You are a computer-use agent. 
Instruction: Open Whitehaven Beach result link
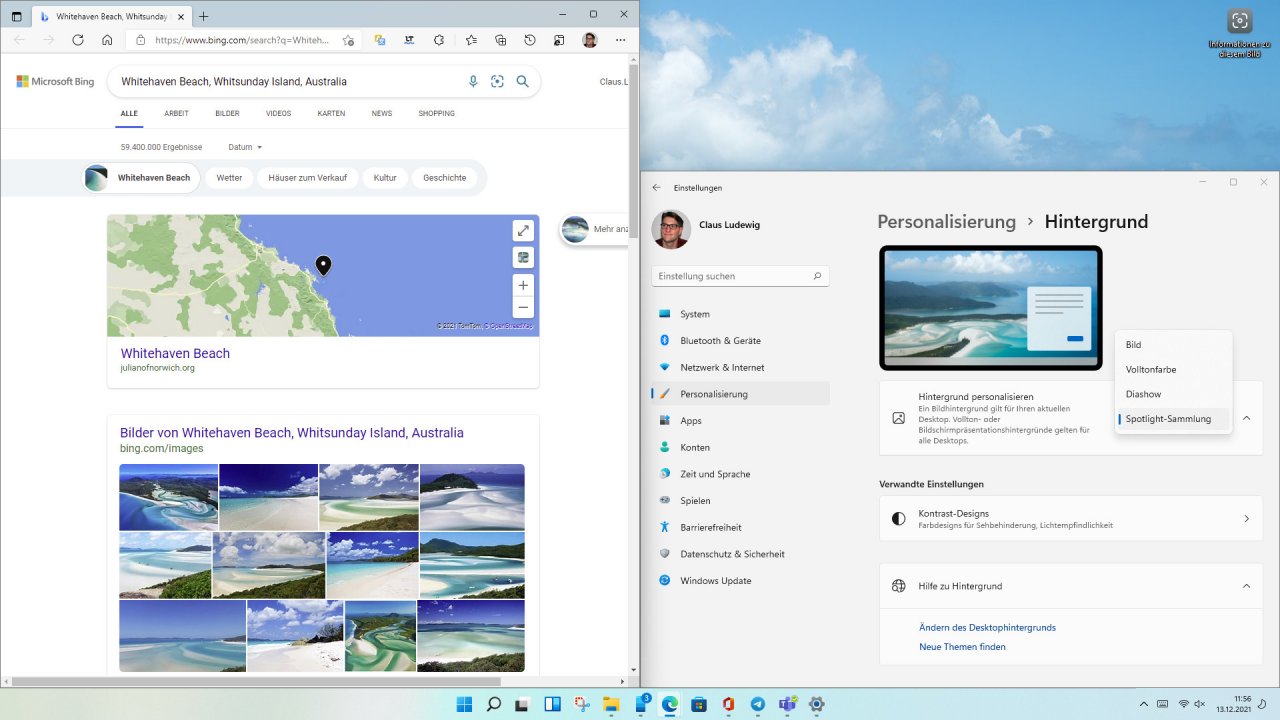pos(175,353)
